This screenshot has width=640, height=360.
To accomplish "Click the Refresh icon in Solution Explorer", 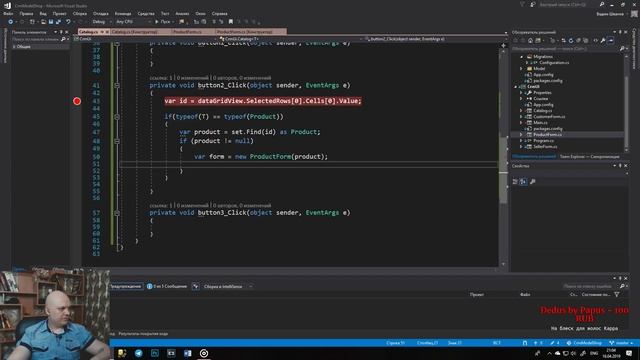I will pyautogui.click(x=571, y=40).
